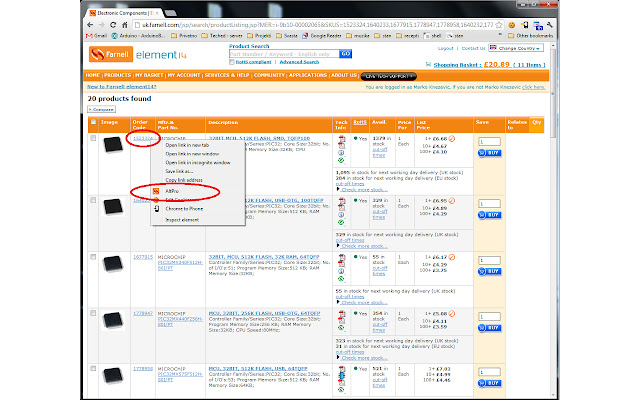Open the Arduino bookmark
The image size is (640, 400).
(x=138, y=36)
